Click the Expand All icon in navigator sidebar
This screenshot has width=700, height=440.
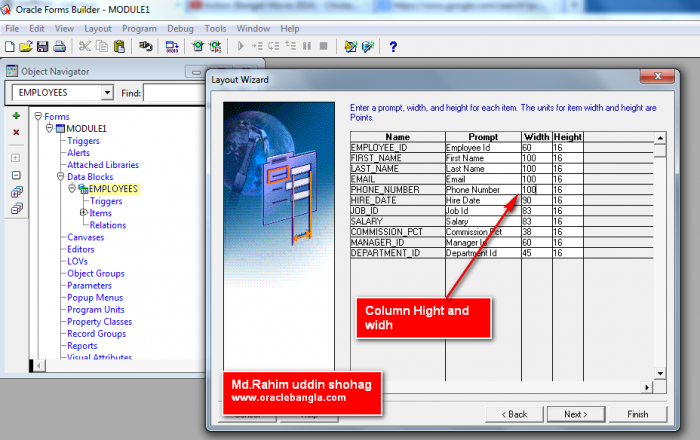click(17, 192)
